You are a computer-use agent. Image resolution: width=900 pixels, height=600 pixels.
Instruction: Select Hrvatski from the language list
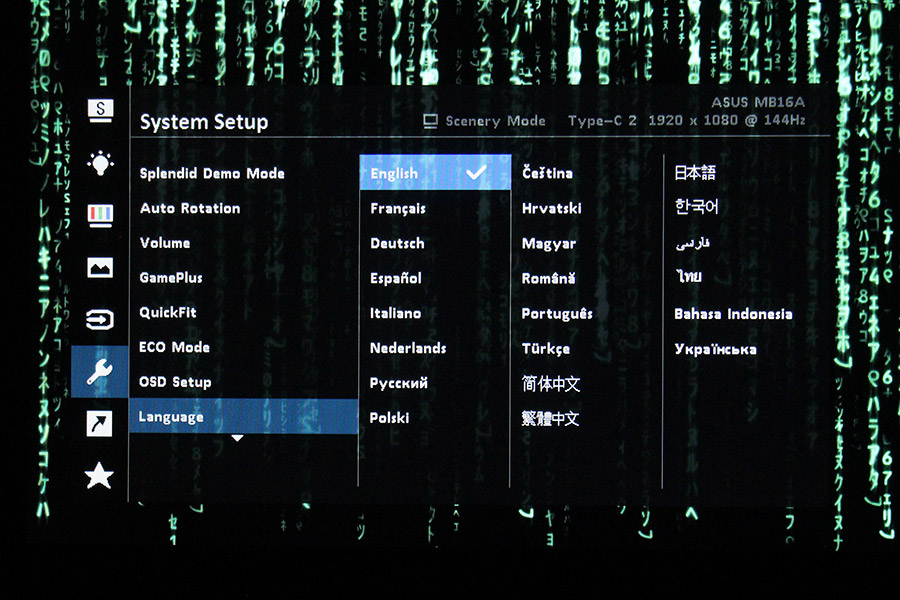(552, 208)
